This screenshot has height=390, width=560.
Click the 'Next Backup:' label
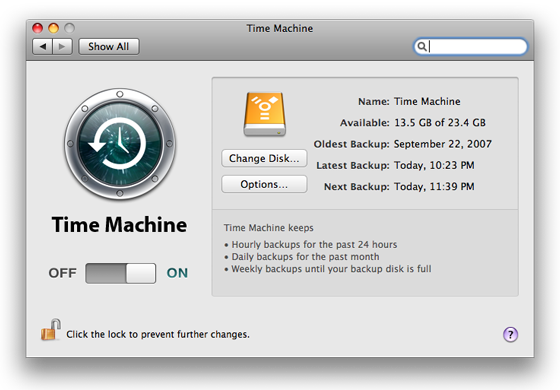pyautogui.click(x=357, y=186)
